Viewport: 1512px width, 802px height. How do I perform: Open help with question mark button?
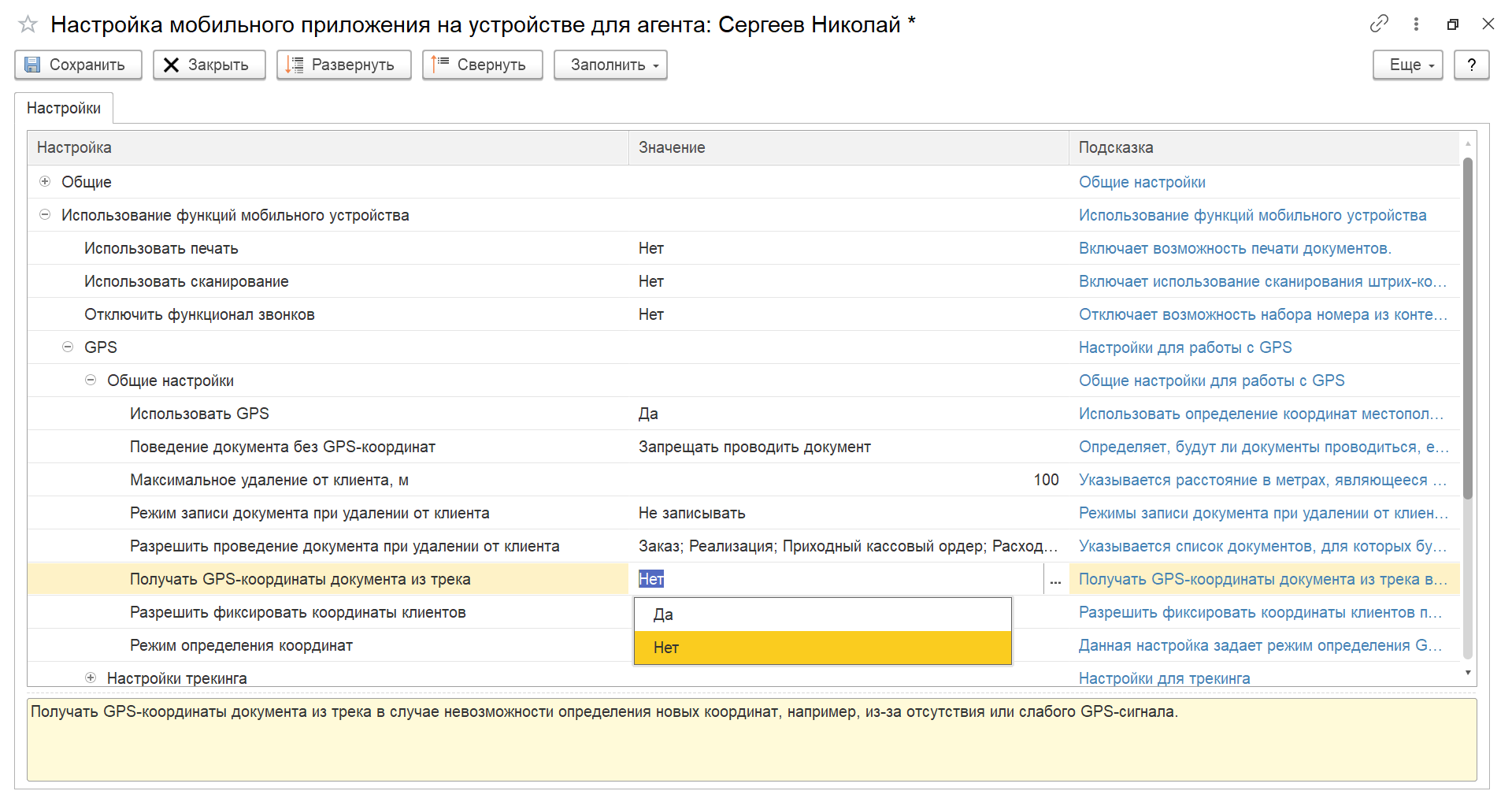pos(1471,65)
